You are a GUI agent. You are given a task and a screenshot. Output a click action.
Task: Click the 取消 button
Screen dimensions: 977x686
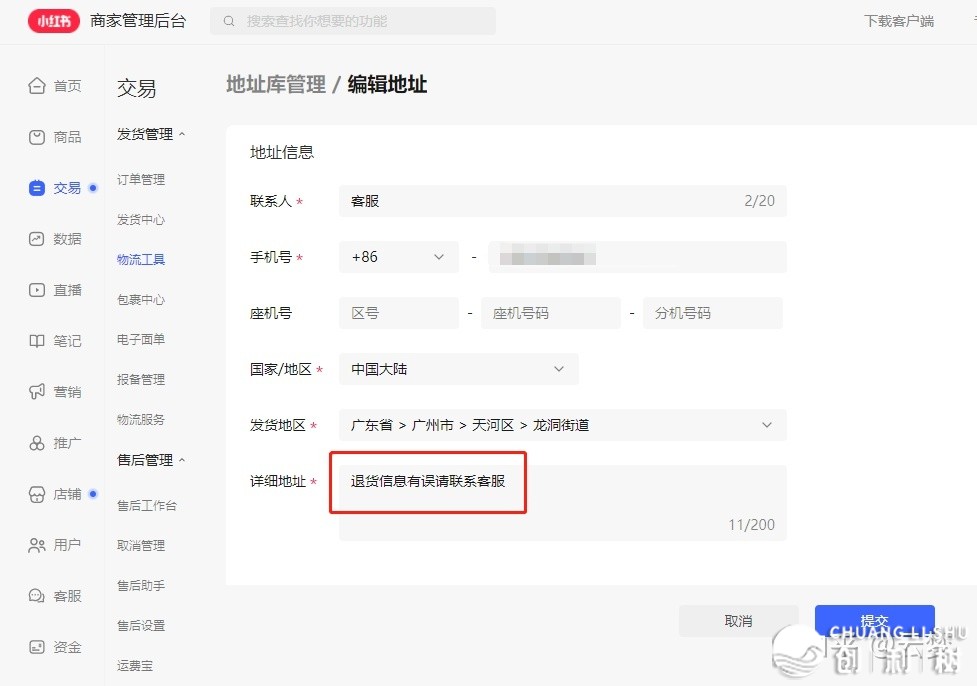coord(738,621)
